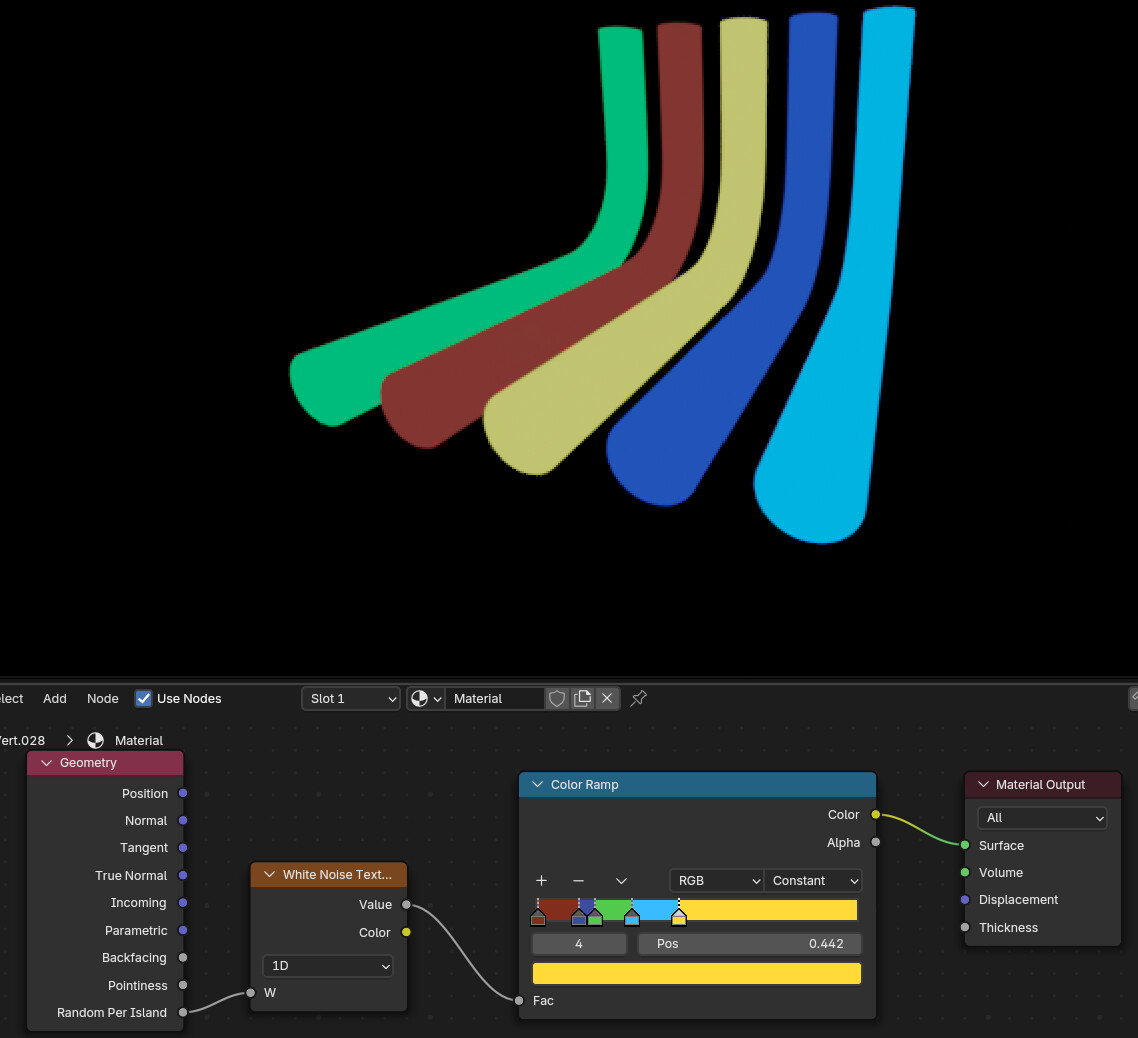1138x1038 pixels.
Task: Click the Pointiness output socket
Action: pyautogui.click(x=183, y=985)
